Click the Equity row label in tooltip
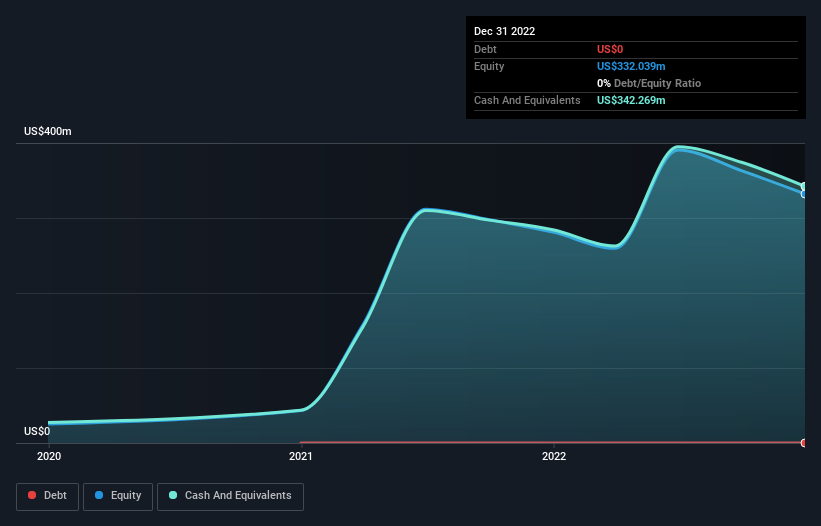821x526 pixels. point(489,66)
